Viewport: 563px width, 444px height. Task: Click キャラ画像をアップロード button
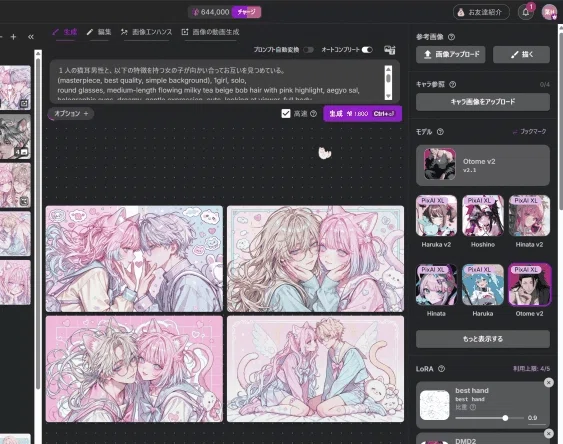coord(483,102)
